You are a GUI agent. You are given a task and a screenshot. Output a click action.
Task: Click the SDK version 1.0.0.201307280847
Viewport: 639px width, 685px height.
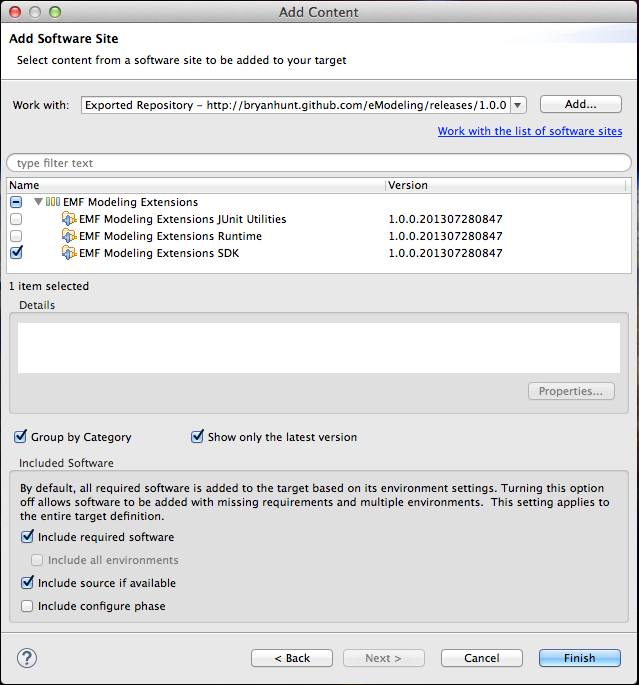pyautogui.click(x=446, y=253)
